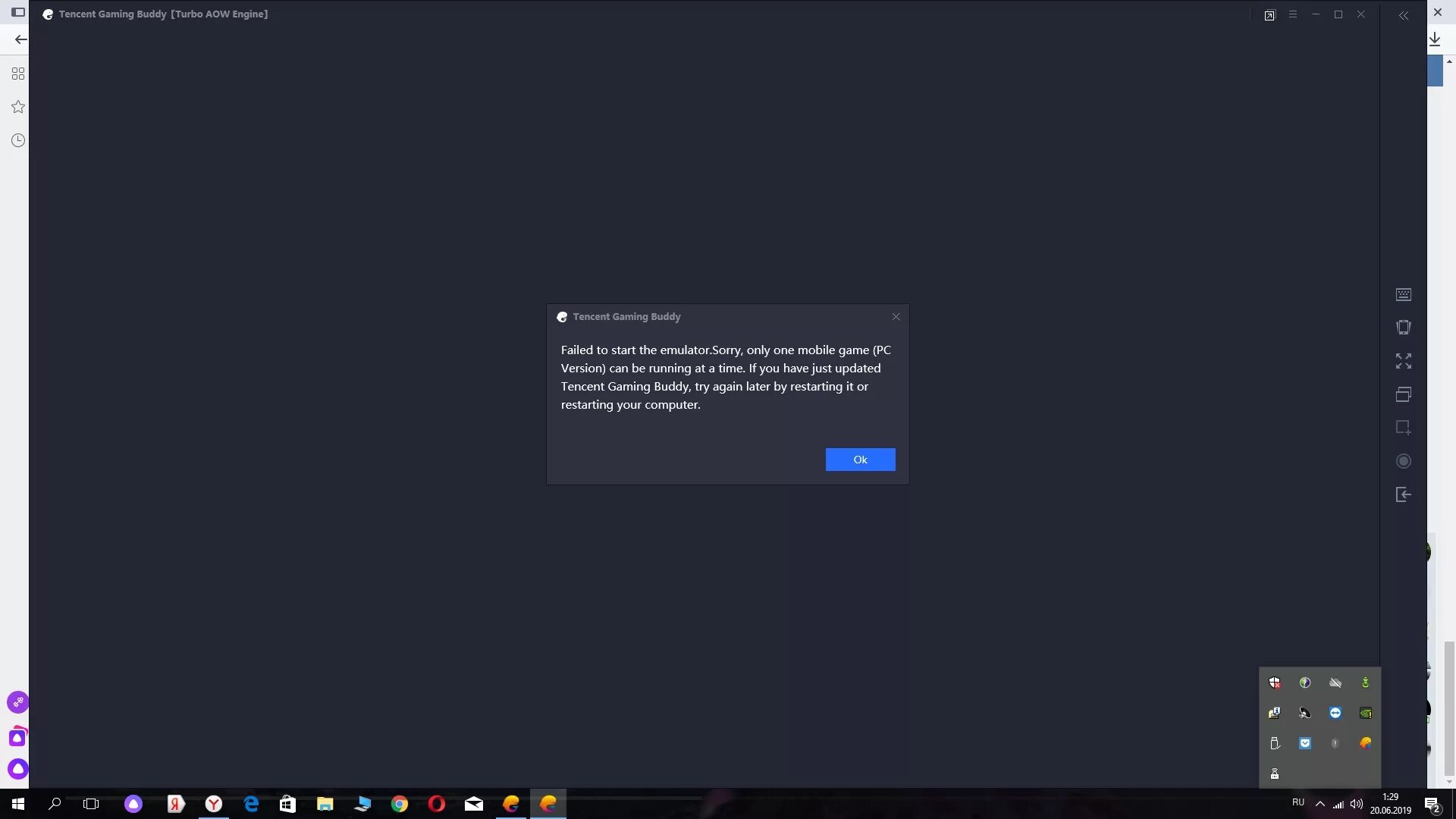Screen dimensions: 1456x819
Task: Launch Alice assistant from browser sidebar bottom
Action: (18, 769)
